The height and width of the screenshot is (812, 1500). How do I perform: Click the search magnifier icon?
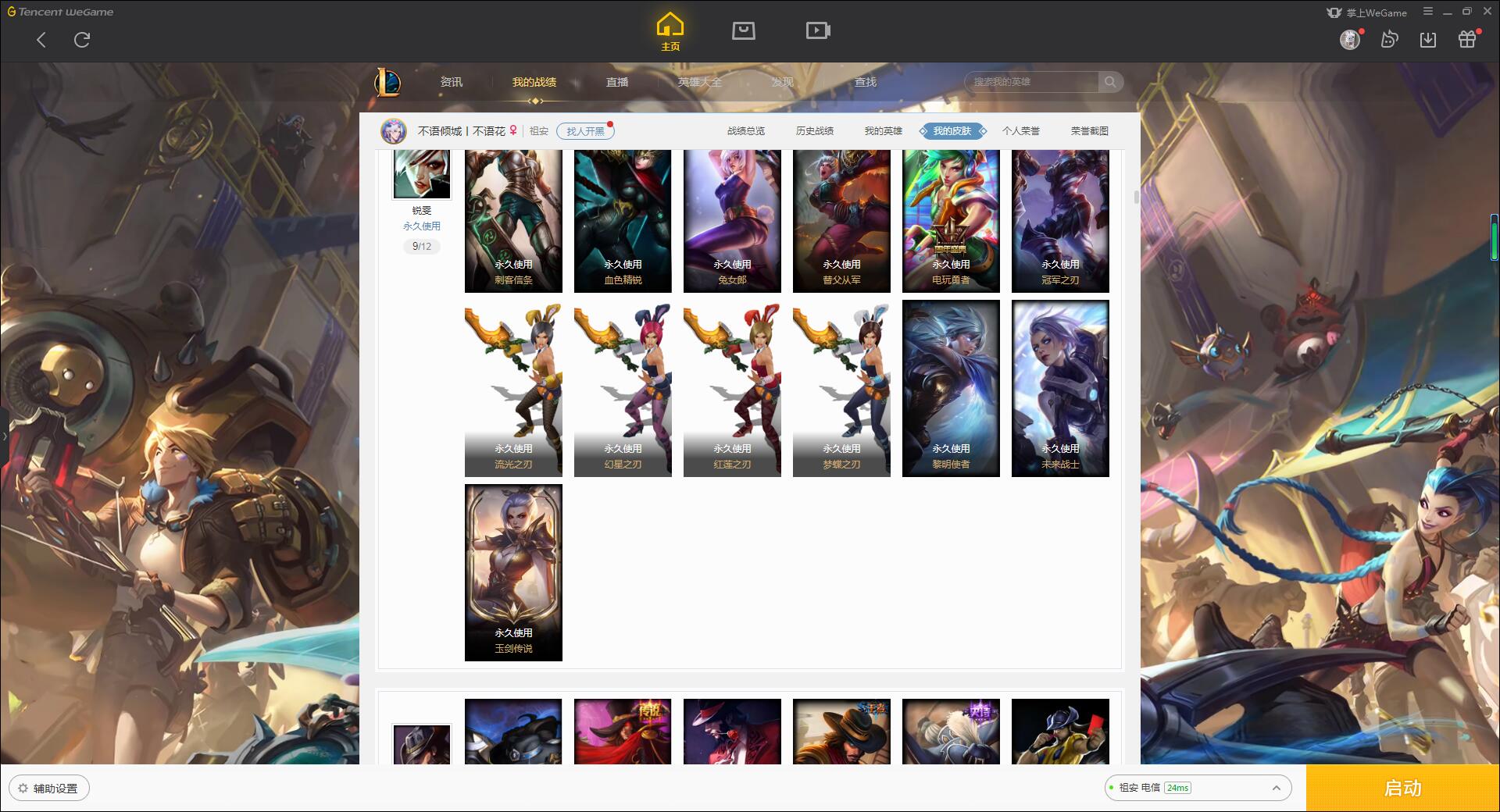tap(1109, 81)
